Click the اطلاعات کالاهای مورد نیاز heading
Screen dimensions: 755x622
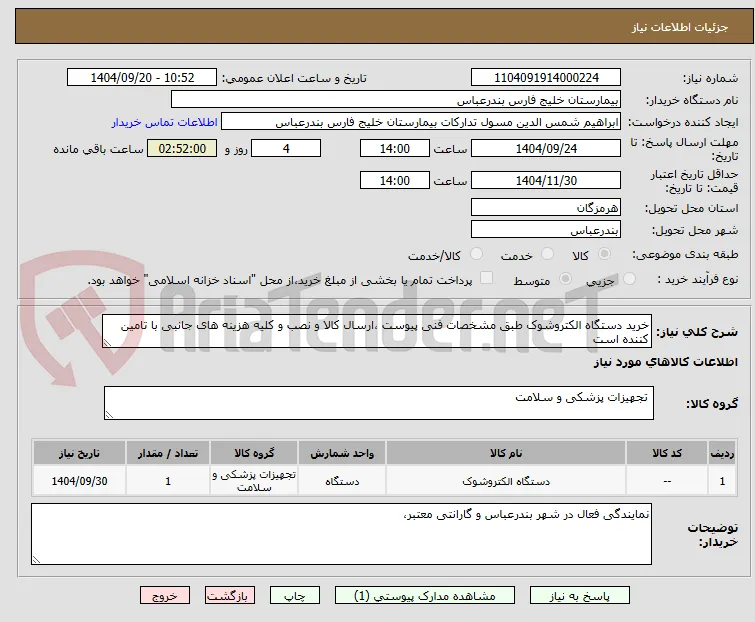[665, 363]
